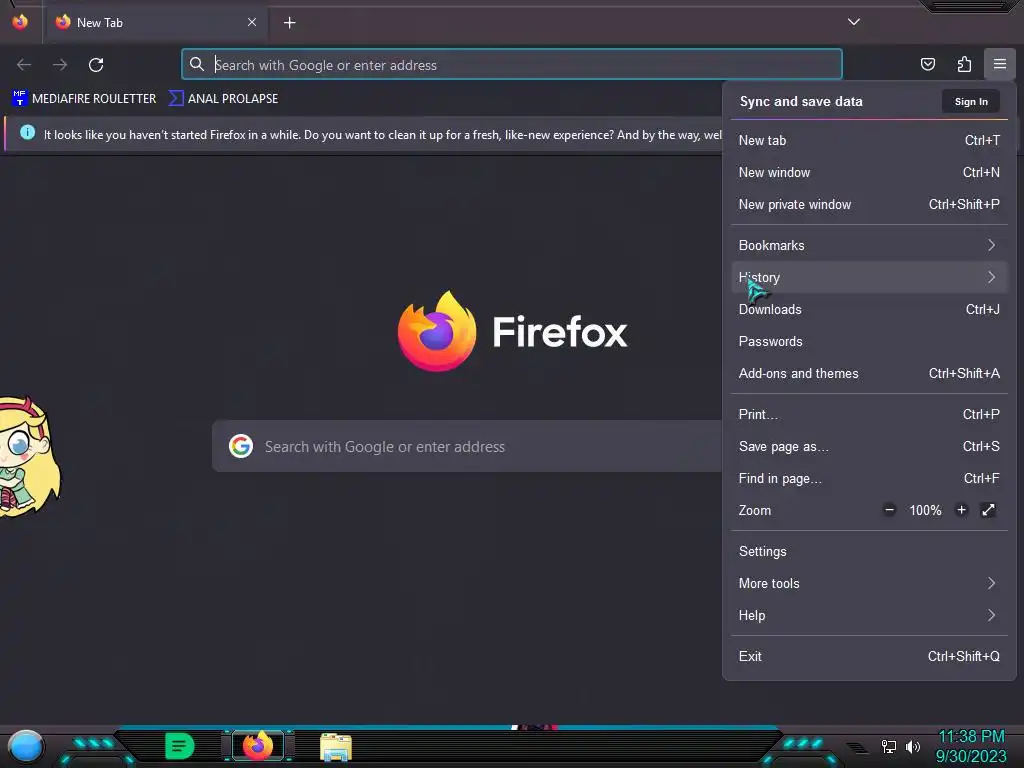Click the taskbar clock 11:38 PM
The image size is (1024, 768).
pyautogui.click(x=971, y=737)
